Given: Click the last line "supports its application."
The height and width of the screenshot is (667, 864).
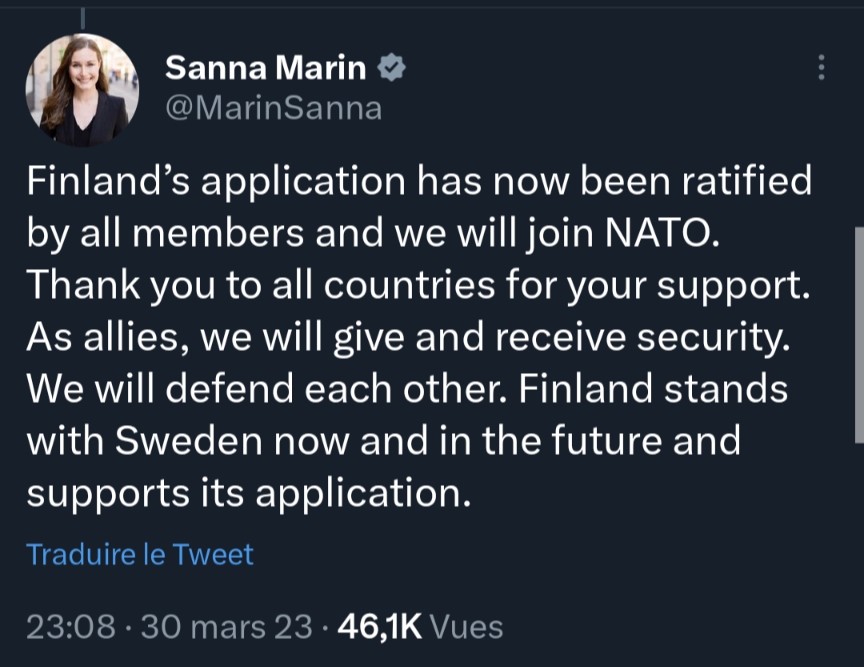Looking at the screenshot, I should 248,493.
